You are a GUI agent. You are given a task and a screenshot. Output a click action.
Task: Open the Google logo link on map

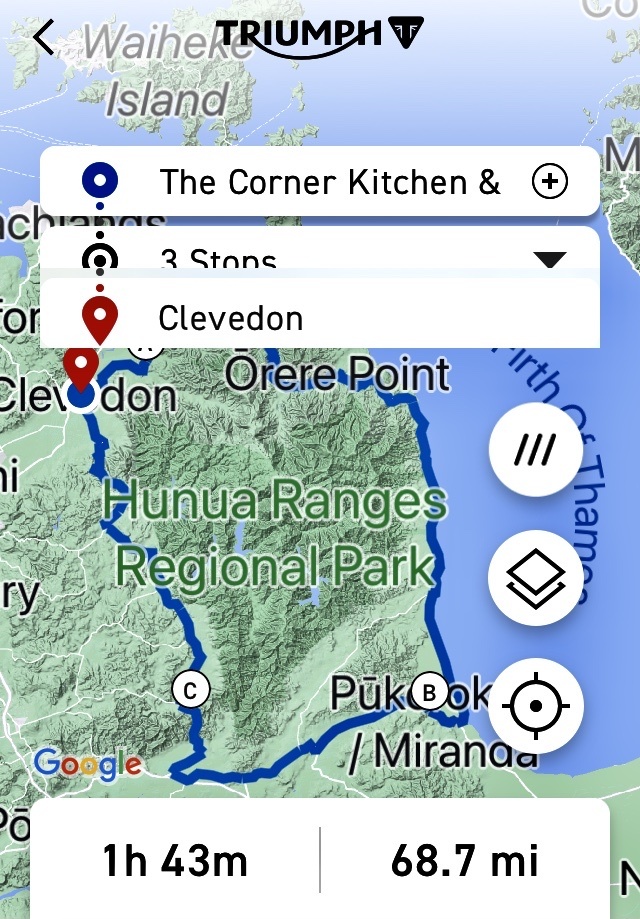[x=88, y=764]
